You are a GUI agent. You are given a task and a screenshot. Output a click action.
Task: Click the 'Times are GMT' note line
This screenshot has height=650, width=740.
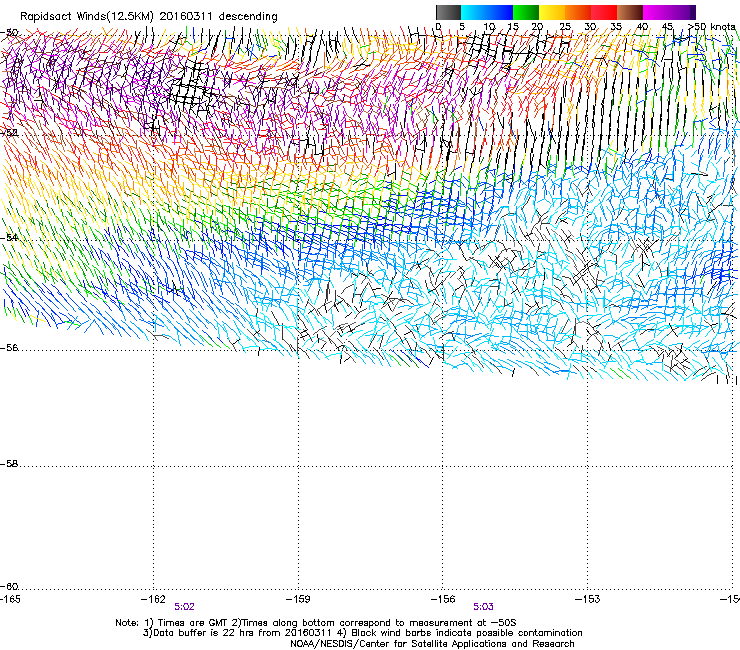tap(316, 623)
